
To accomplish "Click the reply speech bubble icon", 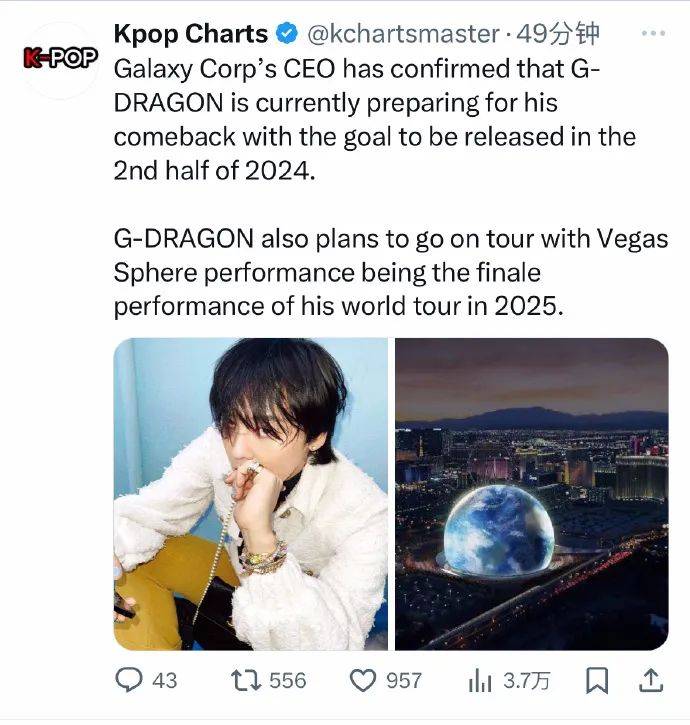I will coord(129,680).
